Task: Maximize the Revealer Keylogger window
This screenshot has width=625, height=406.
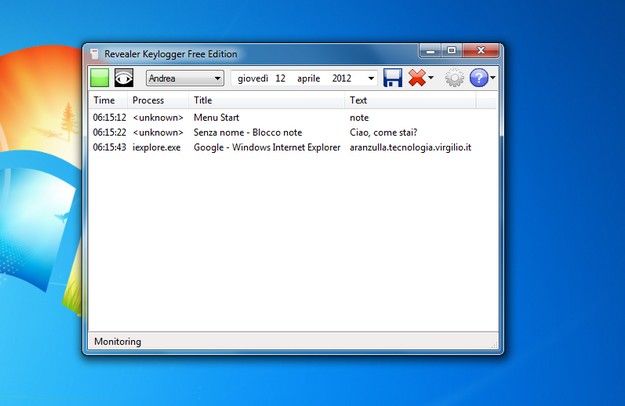Action: 452,51
